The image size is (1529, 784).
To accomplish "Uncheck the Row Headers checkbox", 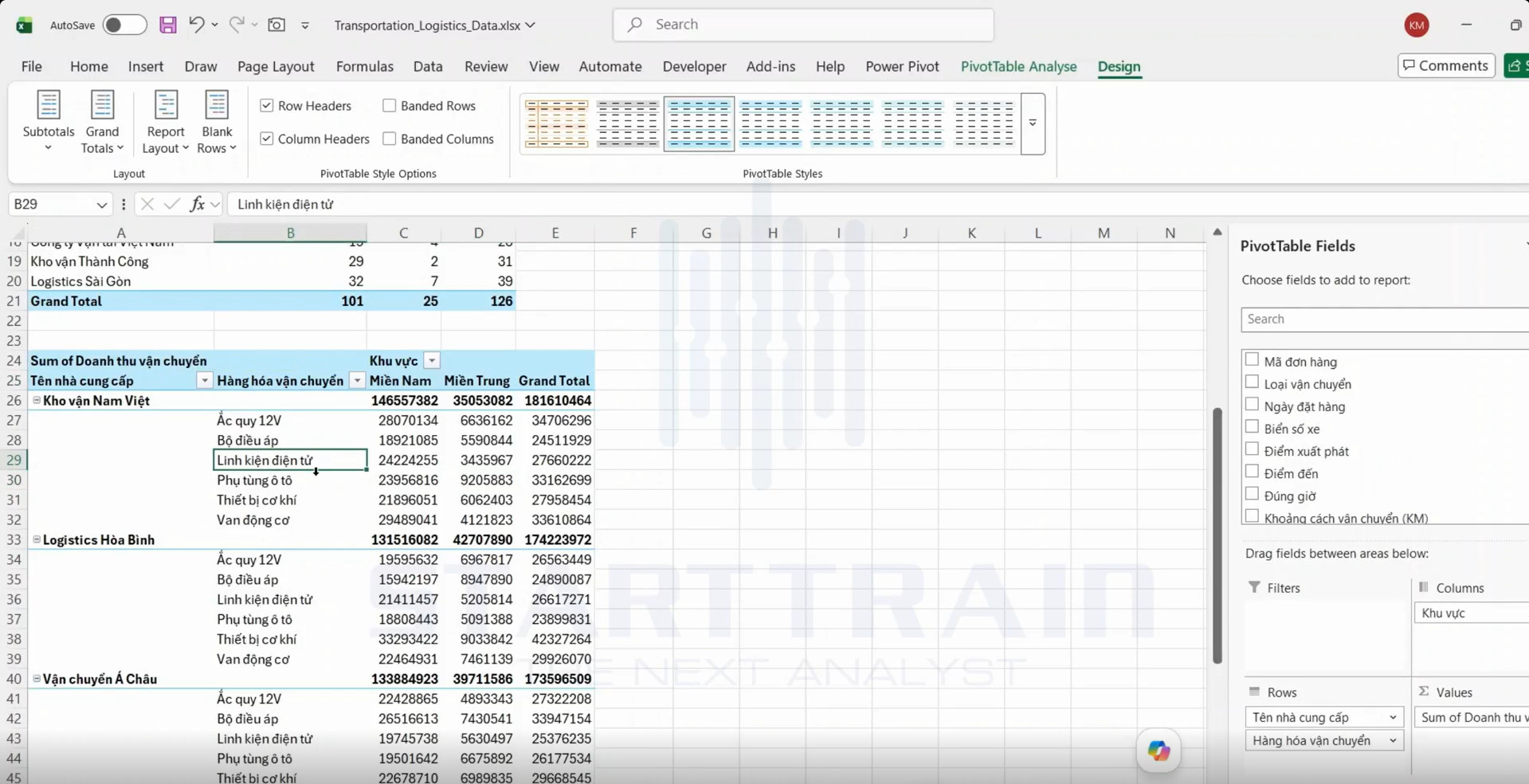I will tap(266, 105).
